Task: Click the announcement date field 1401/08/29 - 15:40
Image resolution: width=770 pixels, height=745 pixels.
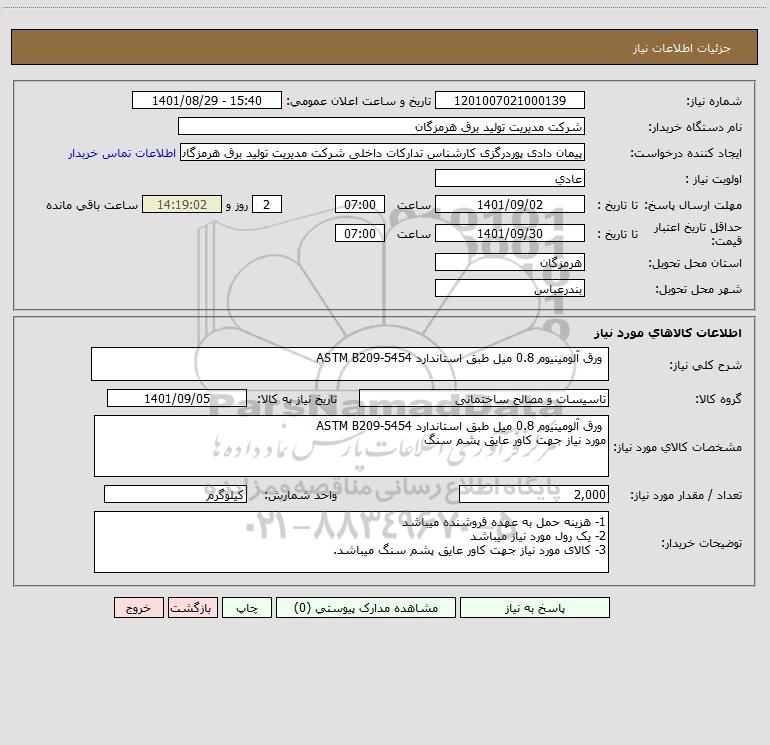Action: [x=207, y=100]
